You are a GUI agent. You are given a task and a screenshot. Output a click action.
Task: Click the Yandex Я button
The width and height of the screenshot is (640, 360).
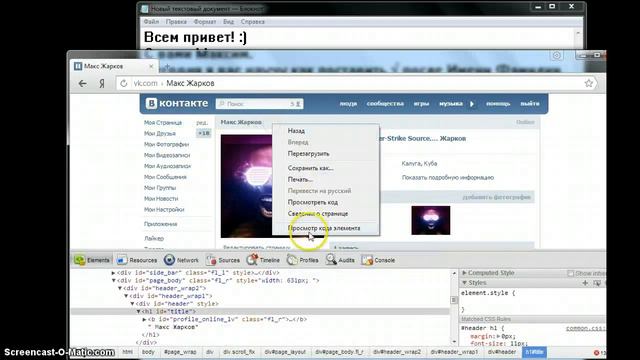coord(102,84)
